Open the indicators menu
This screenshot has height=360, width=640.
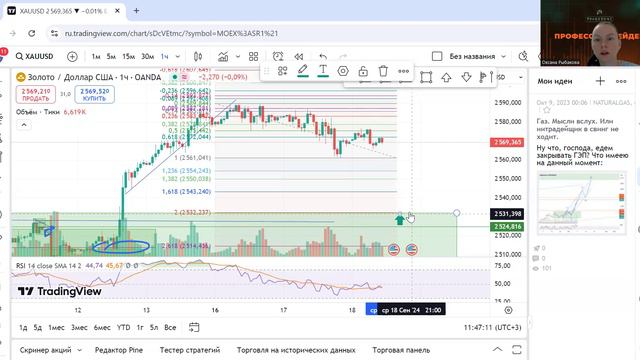coord(223,56)
